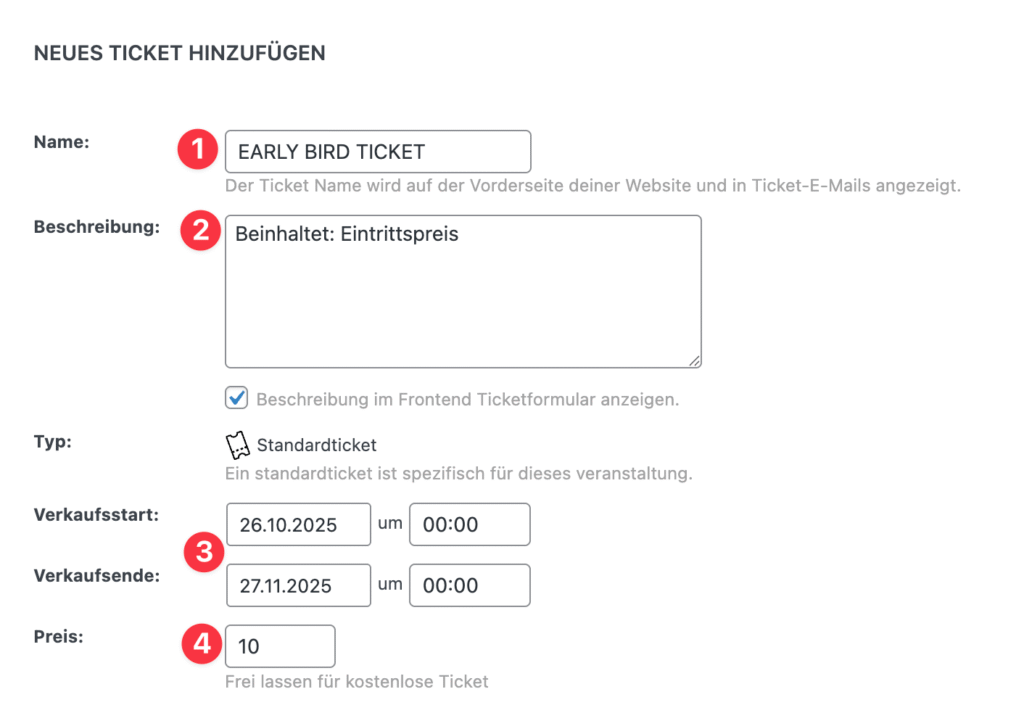Click red step marker number 3
Screen dimensions: 1024x705
pos(204,553)
